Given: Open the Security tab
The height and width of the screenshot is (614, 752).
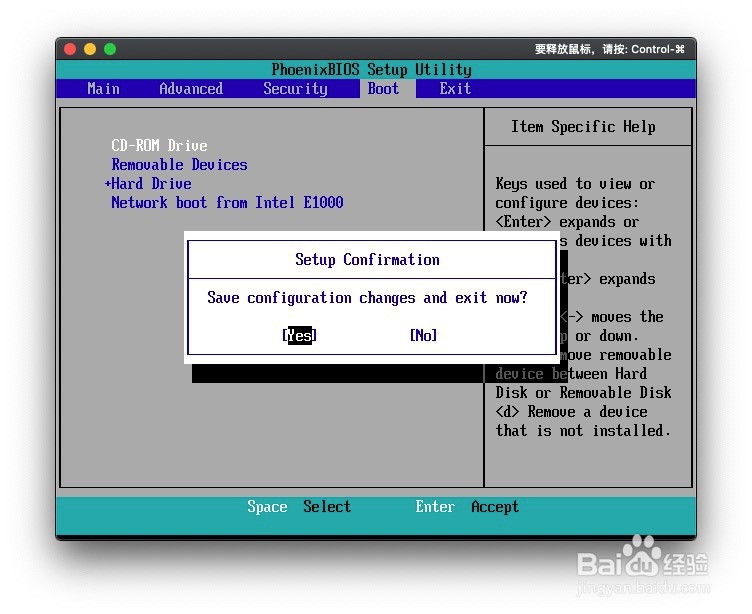Looking at the screenshot, I should (x=295, y=89).
